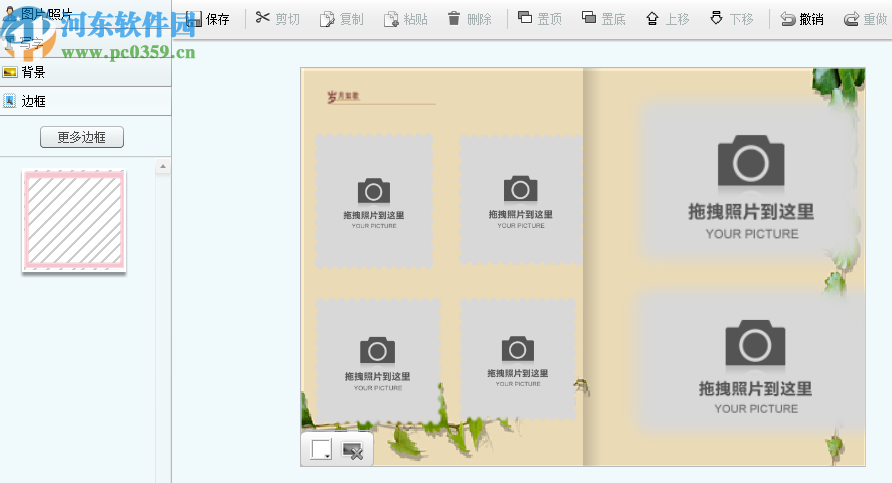Click the 置底 (Send to back) icon

click(x=589, y=18)
